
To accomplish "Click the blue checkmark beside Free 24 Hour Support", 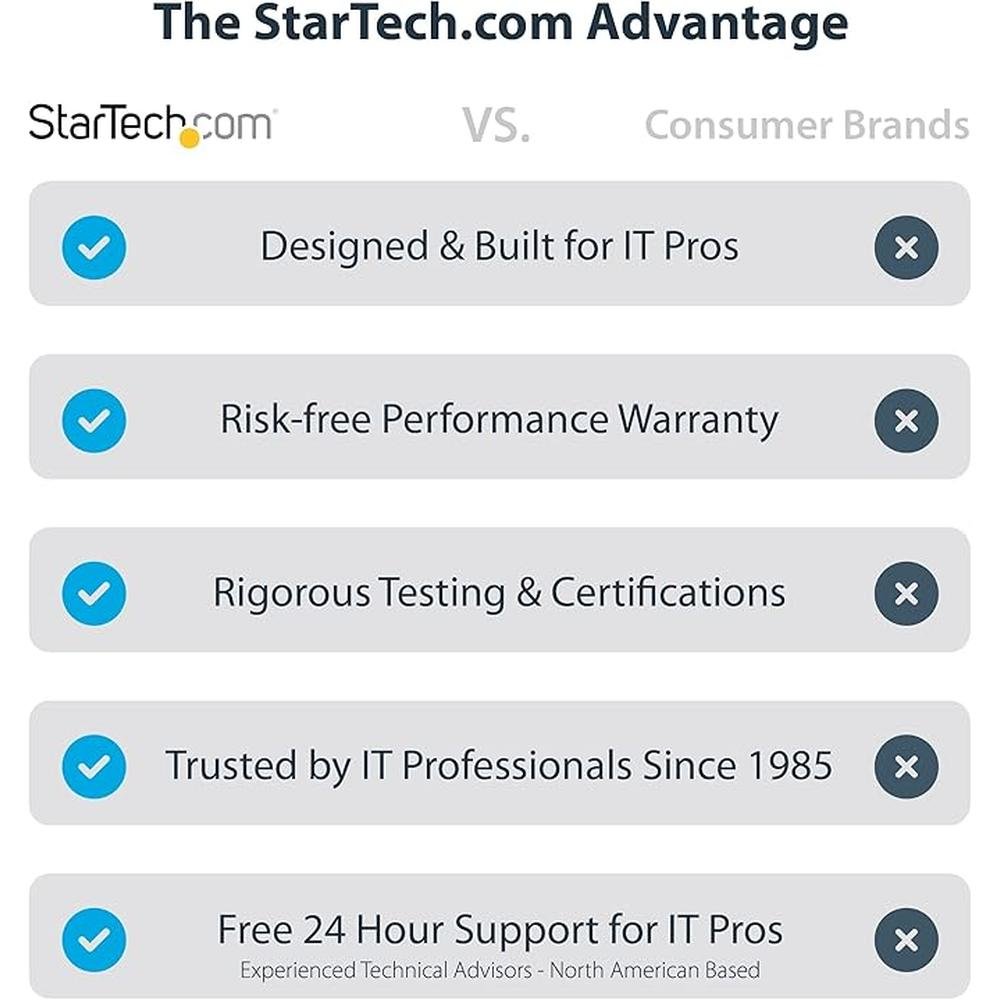I will click(x=94, y=939).
